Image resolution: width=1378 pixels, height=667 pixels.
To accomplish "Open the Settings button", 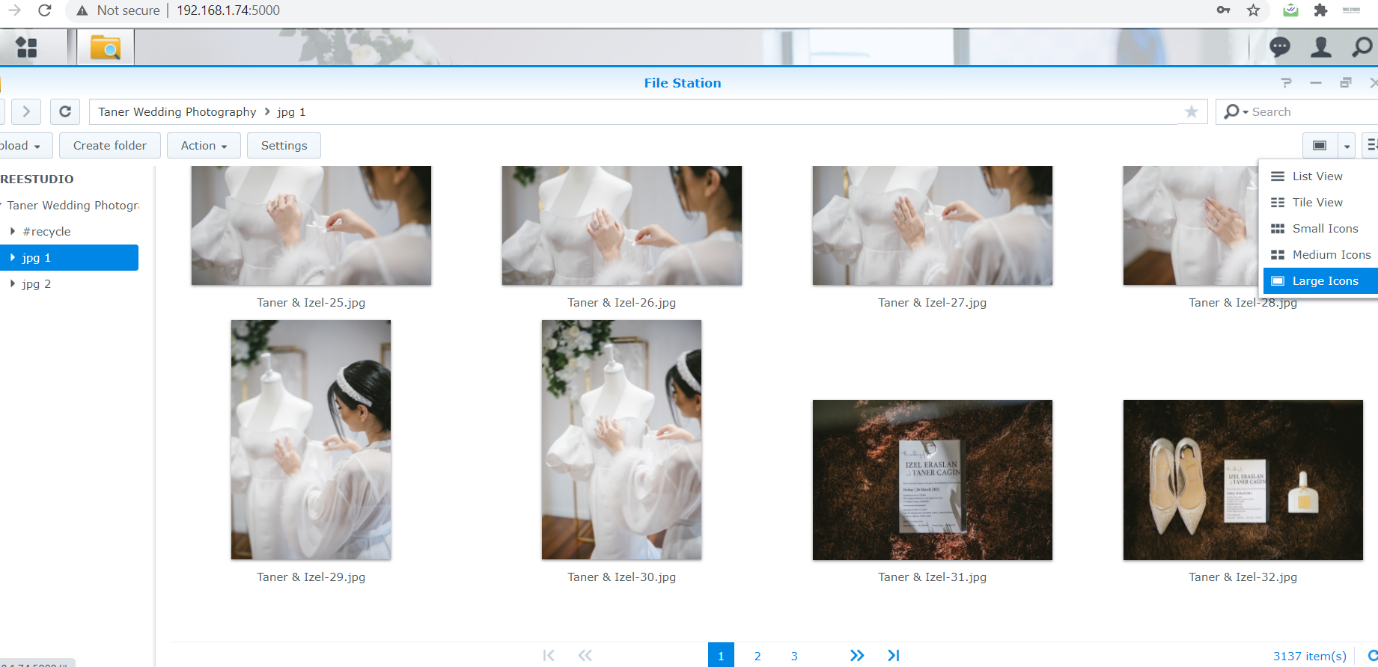I will point(284,145).
